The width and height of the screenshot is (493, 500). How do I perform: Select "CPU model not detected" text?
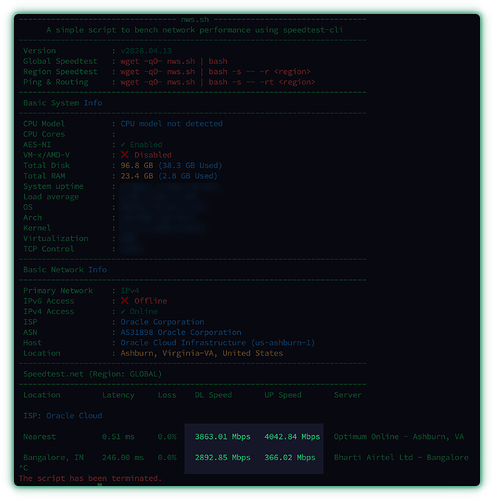pyautogui.click(x=172, y=124)
